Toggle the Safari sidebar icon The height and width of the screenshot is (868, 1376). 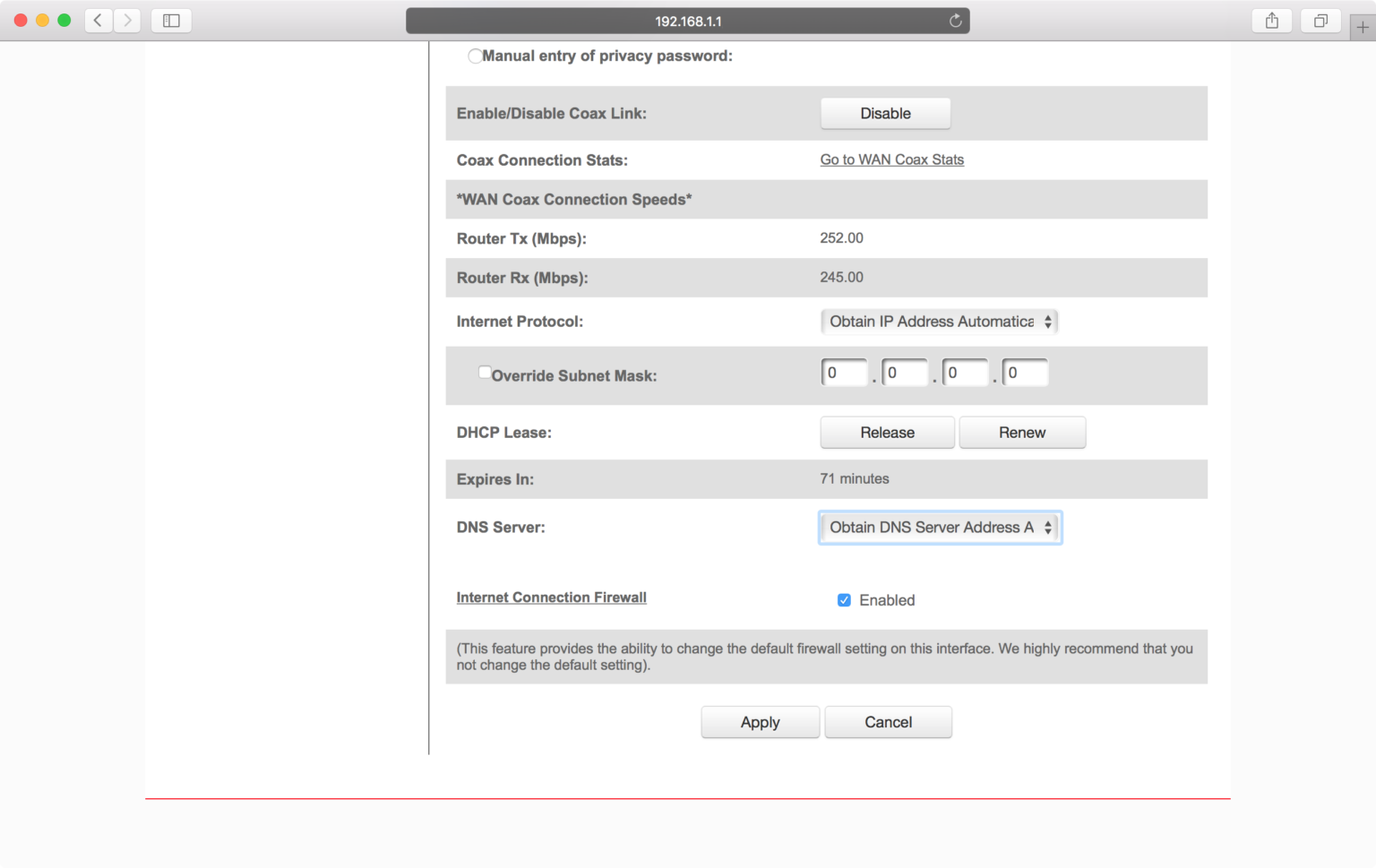point(171,21)
